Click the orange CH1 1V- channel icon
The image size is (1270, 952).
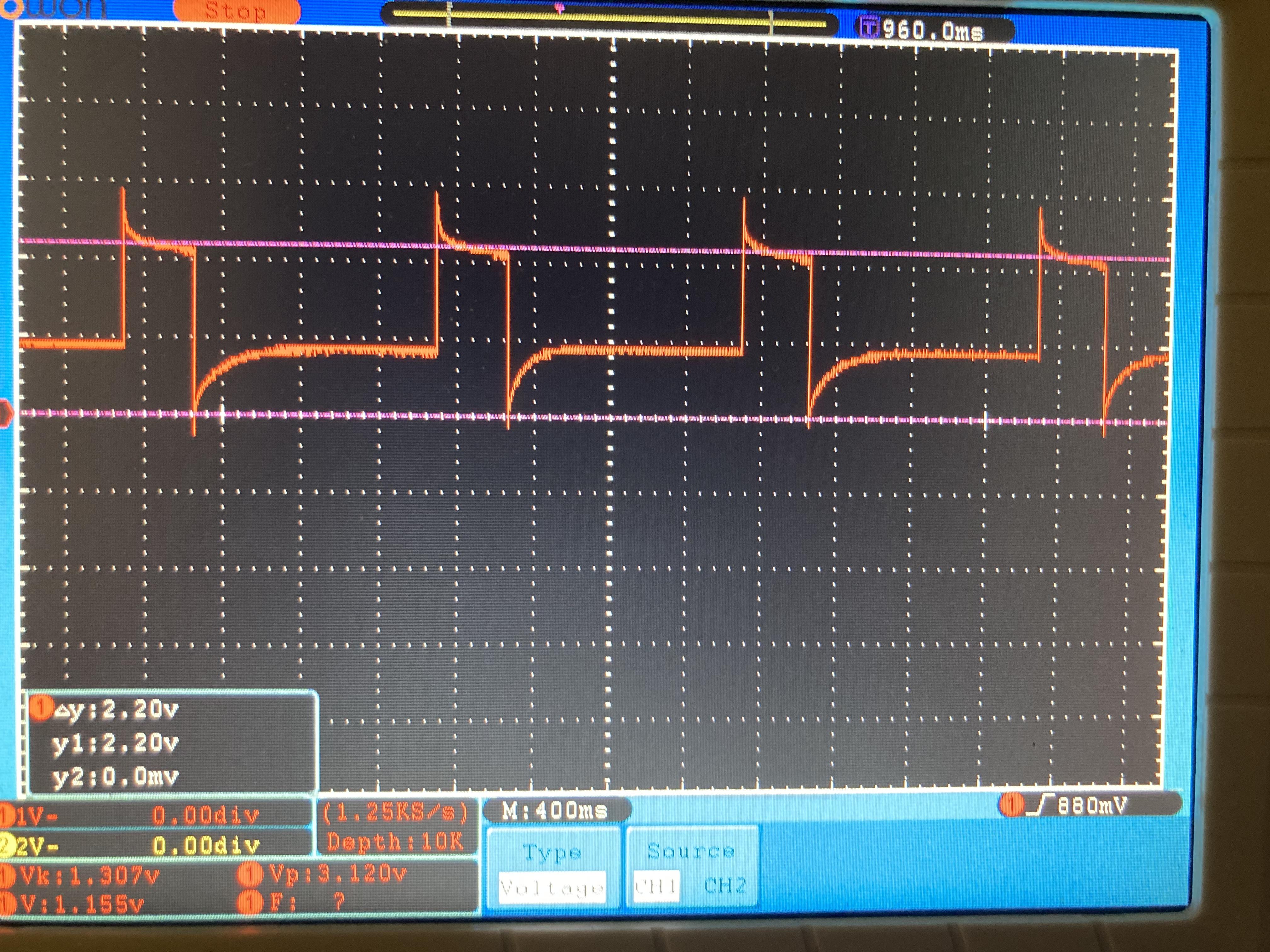pos(7,815)
